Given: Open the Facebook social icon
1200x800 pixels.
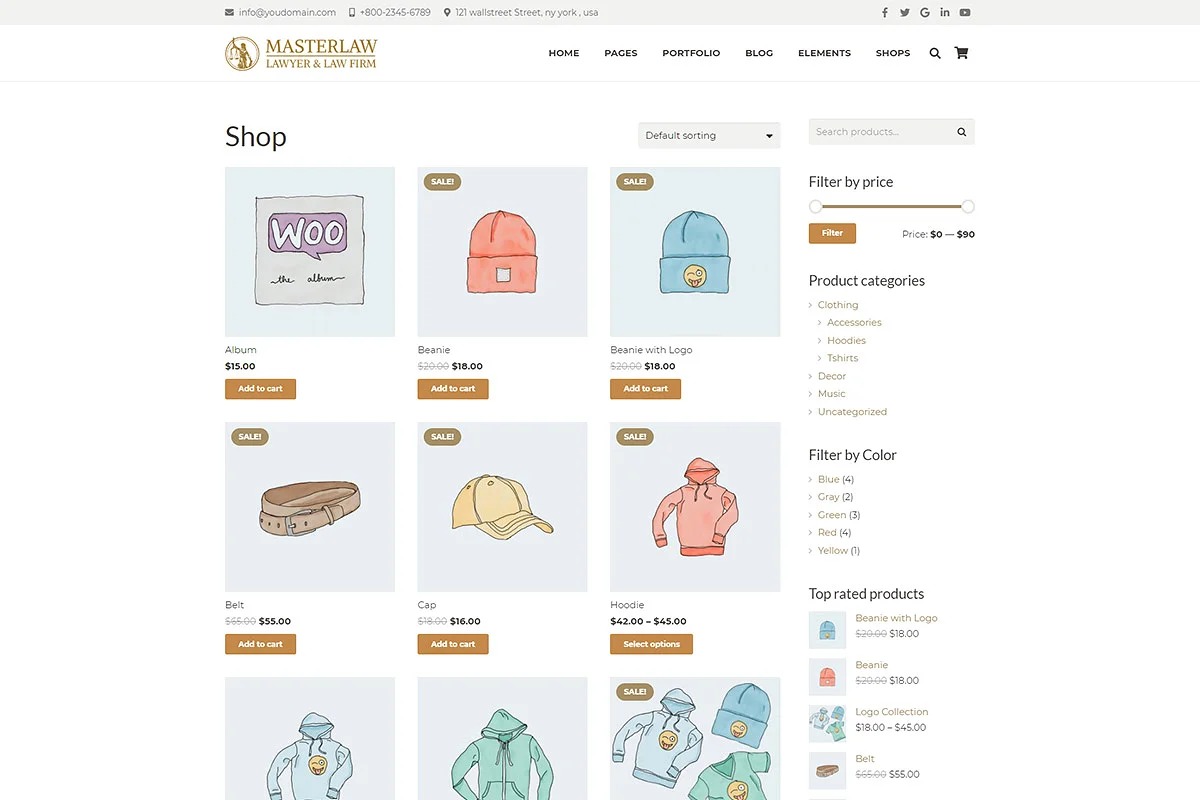Looking at the screenshot, I should click(884, 13).
